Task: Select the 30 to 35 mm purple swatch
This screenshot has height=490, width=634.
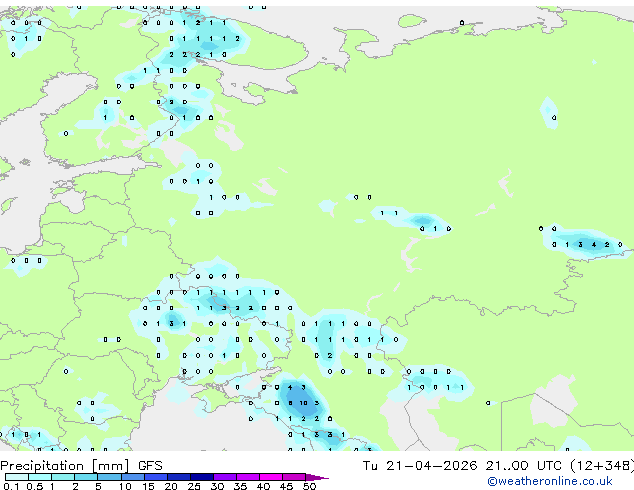Action: tap(224, 477)
